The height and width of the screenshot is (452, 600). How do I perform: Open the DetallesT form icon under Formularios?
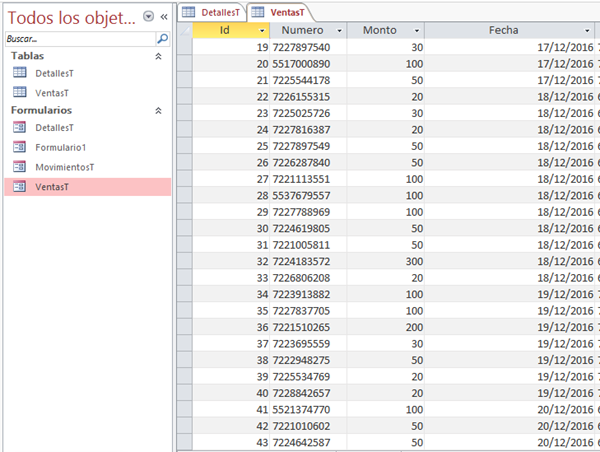[x=18, y=128]
